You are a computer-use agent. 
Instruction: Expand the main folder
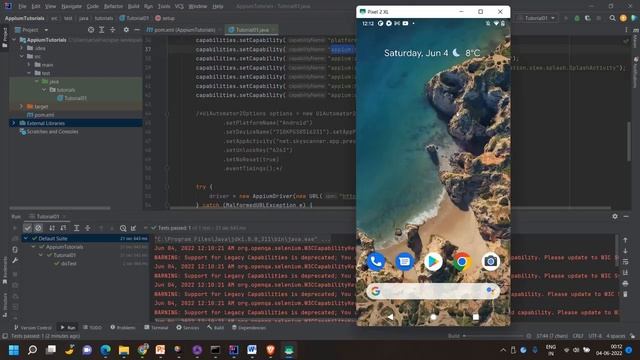point(29,64)
